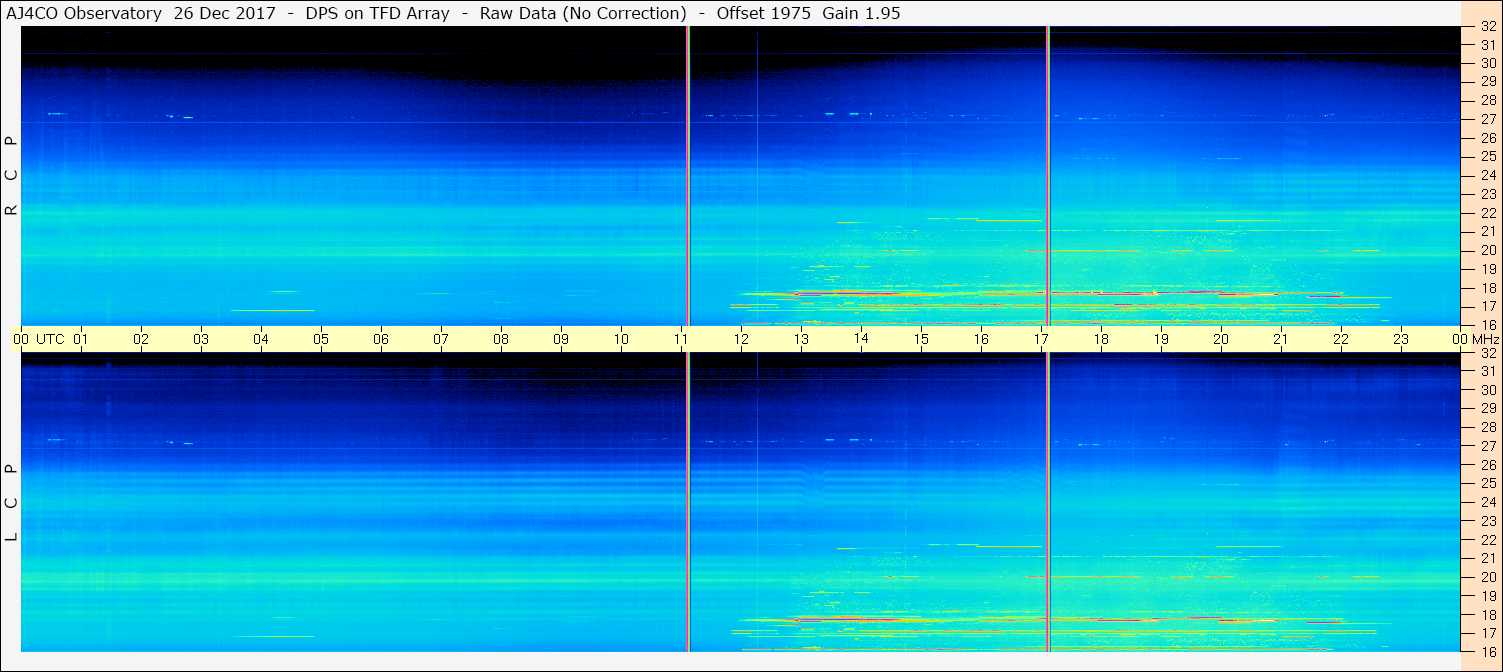
Task: Click the 26 MHz label of LCP panel
Action: tap(1487, 465)
